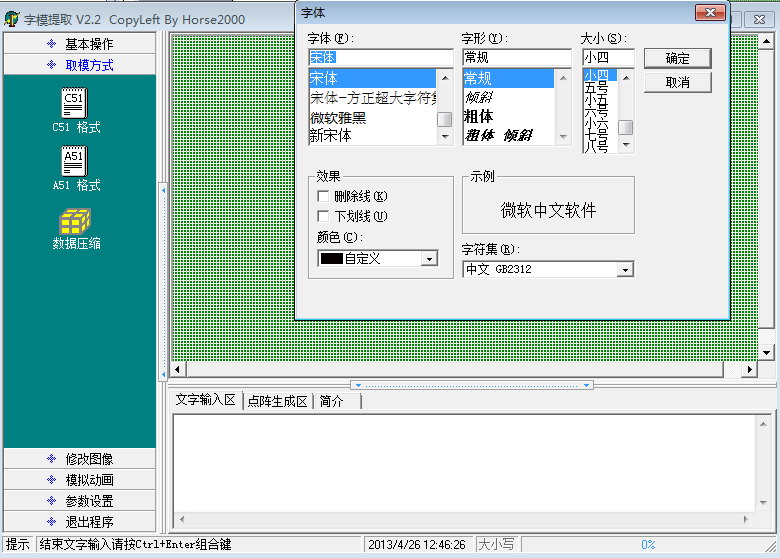Select 小四 in size list
This screenshot has height=558, width=780.
[600, 75]
